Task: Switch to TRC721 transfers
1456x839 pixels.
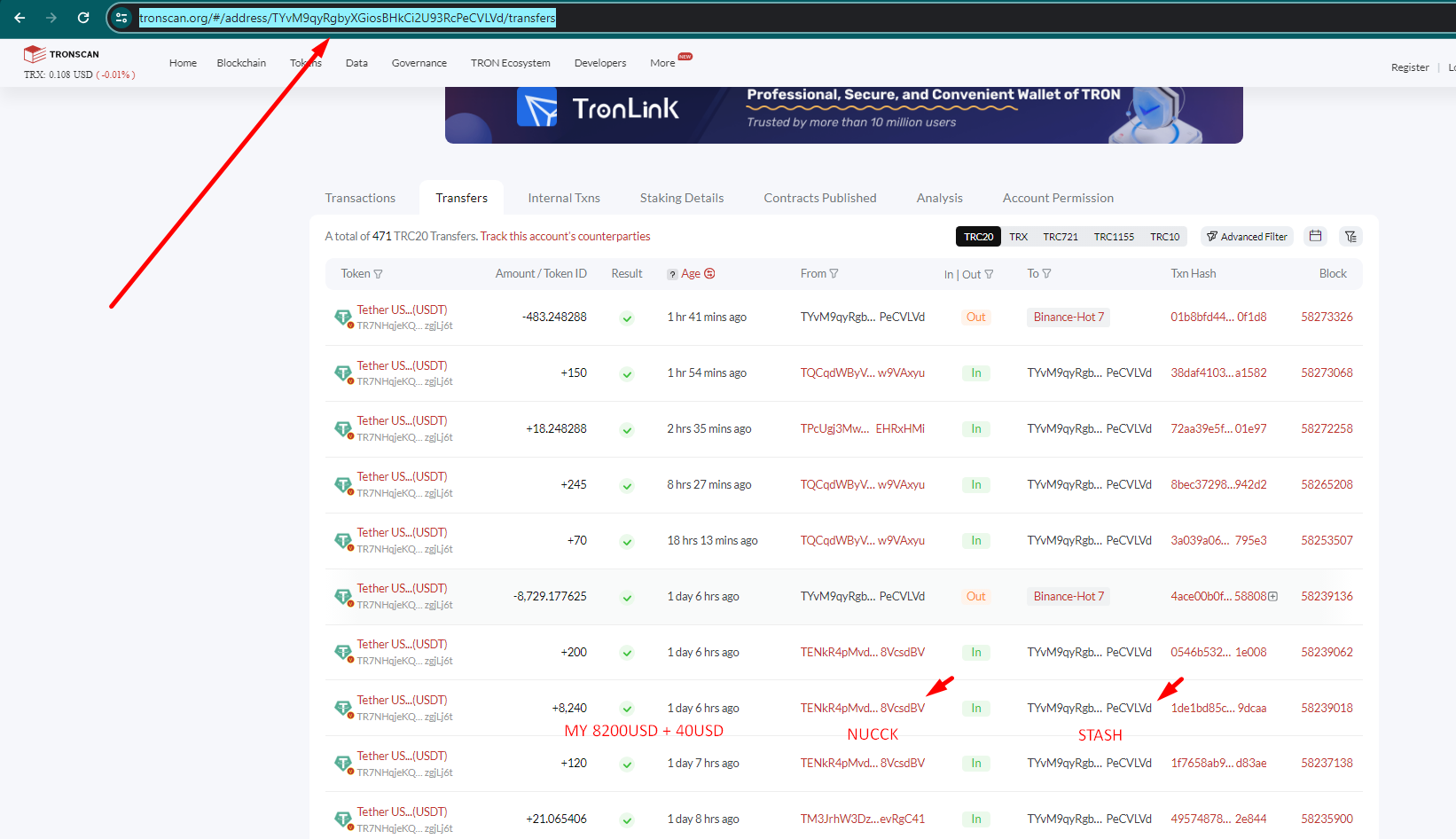Action: (x=1061, y=237)
